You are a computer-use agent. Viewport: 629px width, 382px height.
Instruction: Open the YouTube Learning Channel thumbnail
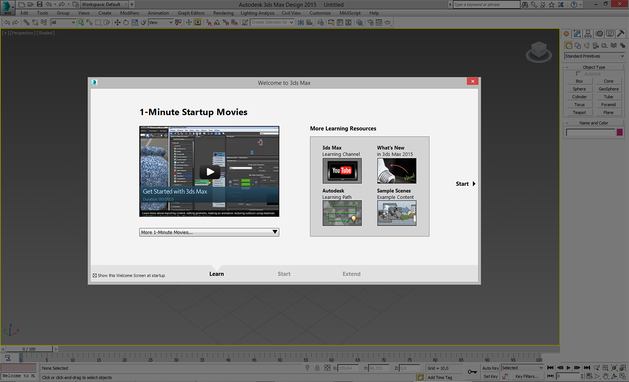point(342,171)
